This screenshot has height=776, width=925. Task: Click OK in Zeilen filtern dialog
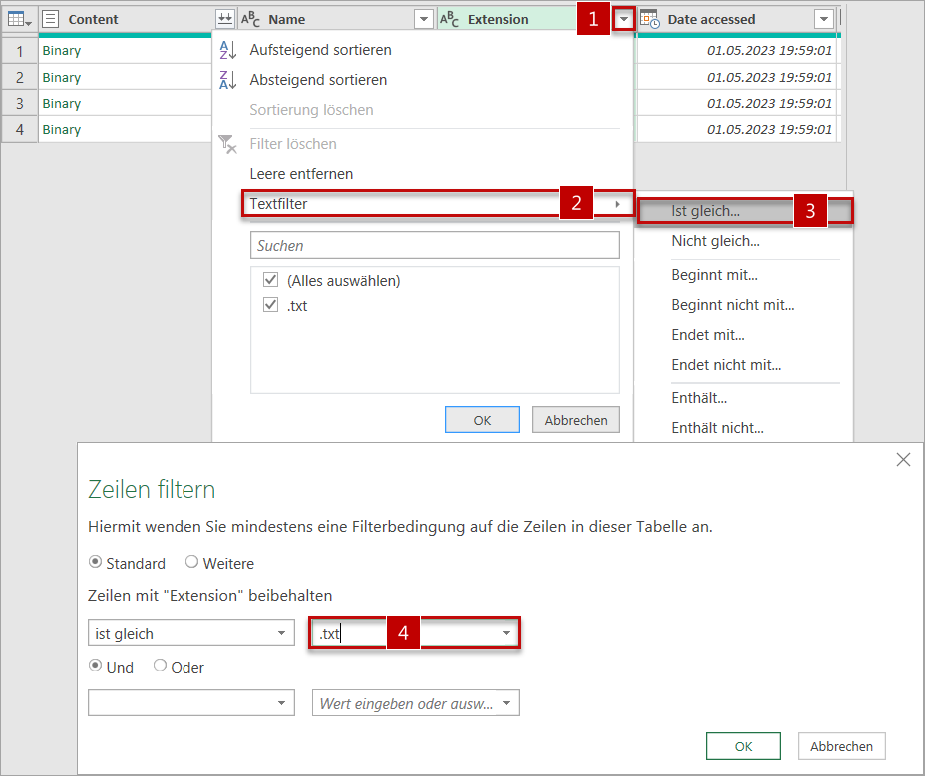743,746
